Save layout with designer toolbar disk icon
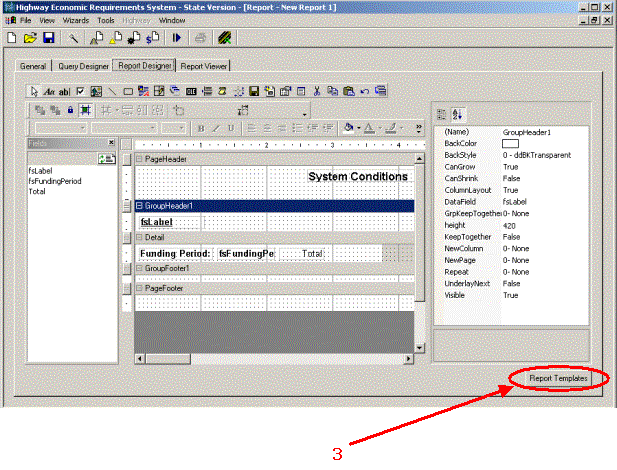The width and height of the screenshot is (617, 470). 254,91
